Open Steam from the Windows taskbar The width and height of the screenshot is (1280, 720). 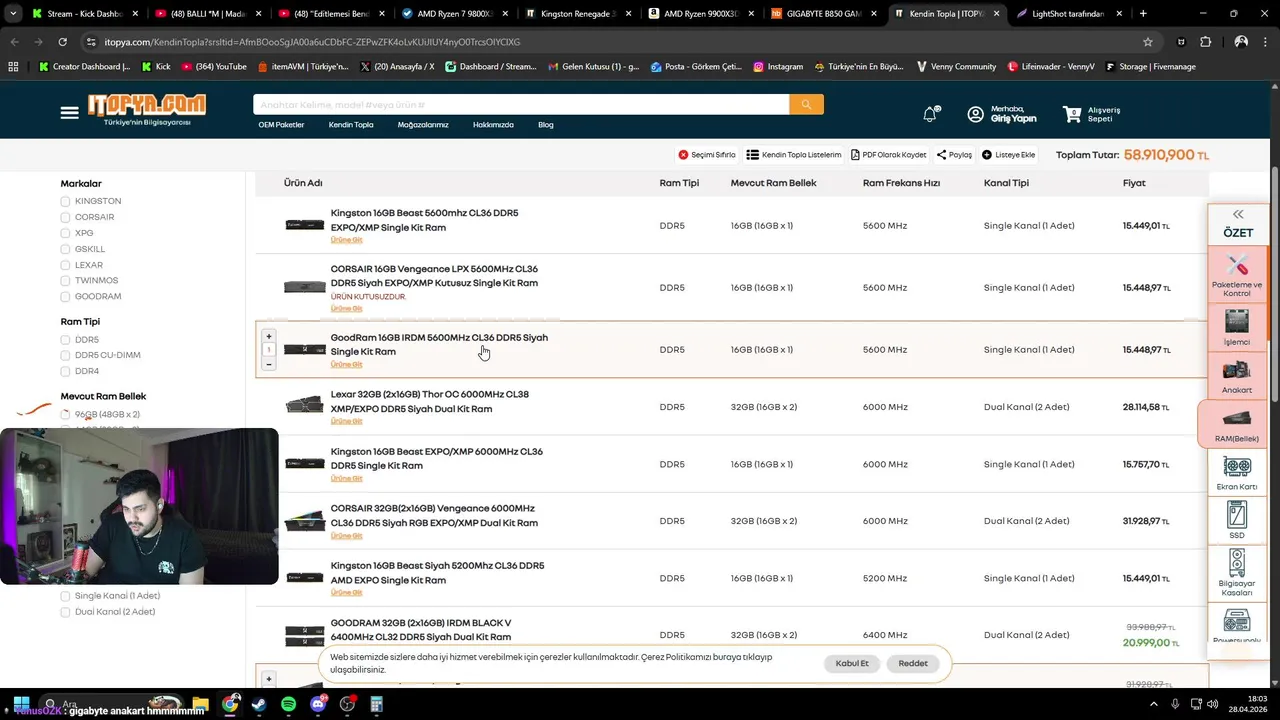pos(259,704)
